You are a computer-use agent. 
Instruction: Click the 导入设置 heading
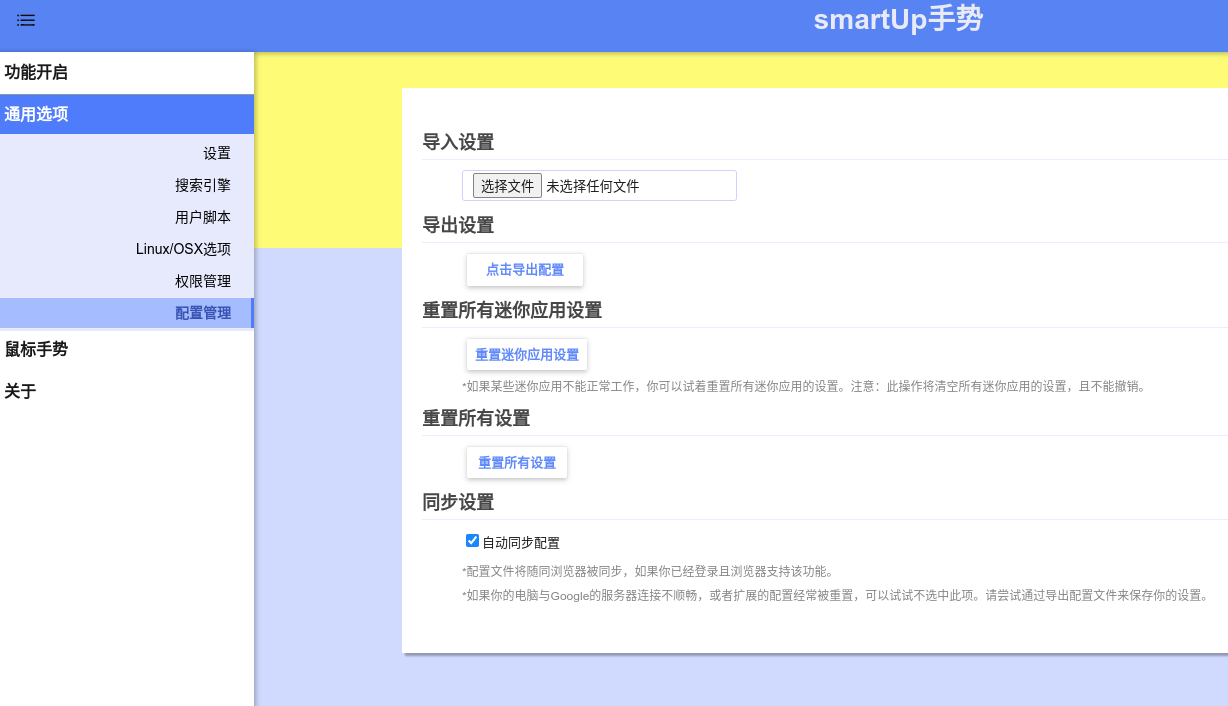pyautogui.click(x=458, y=142)
